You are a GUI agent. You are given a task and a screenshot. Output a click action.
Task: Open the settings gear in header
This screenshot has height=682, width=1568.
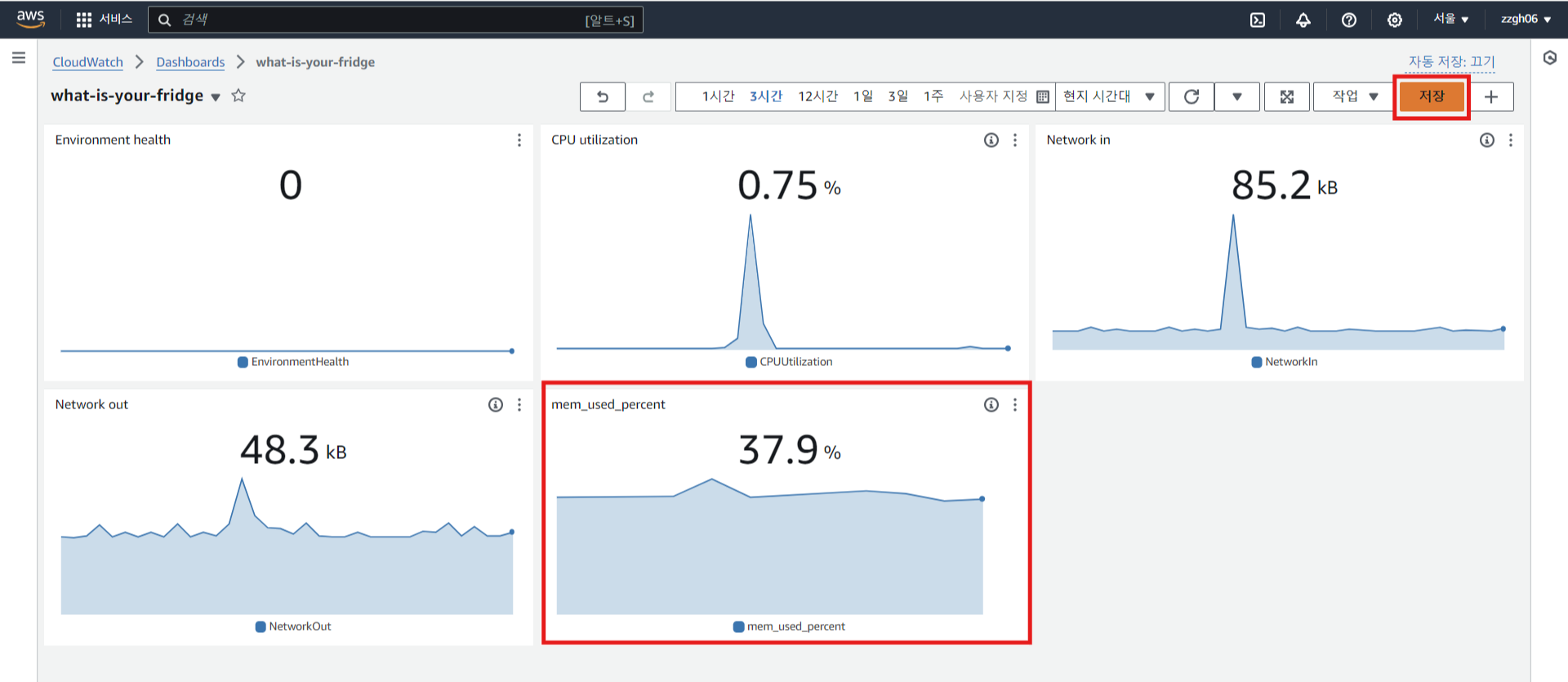click(x=1395, y=20)
